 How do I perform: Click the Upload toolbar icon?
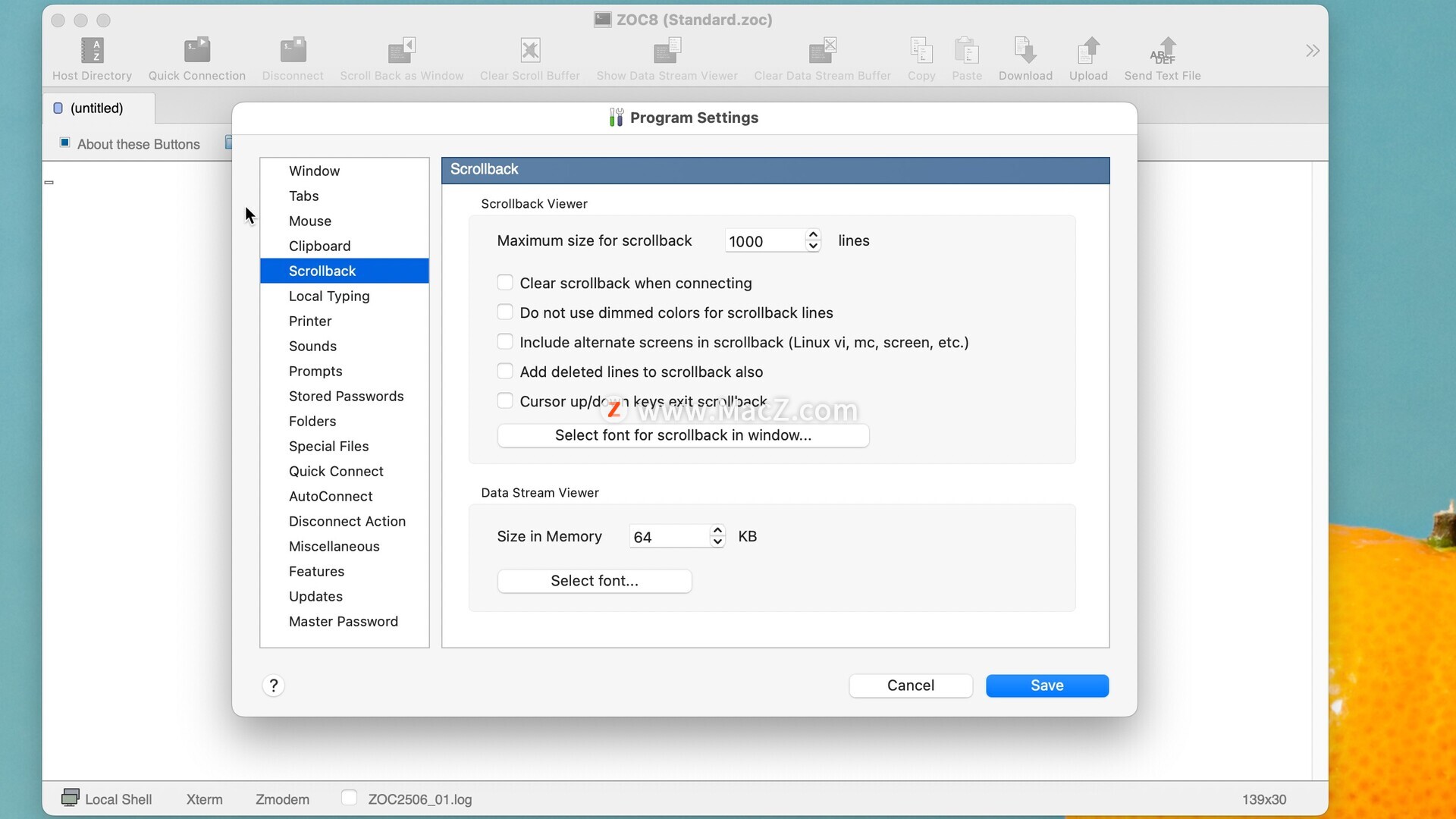1088,51
